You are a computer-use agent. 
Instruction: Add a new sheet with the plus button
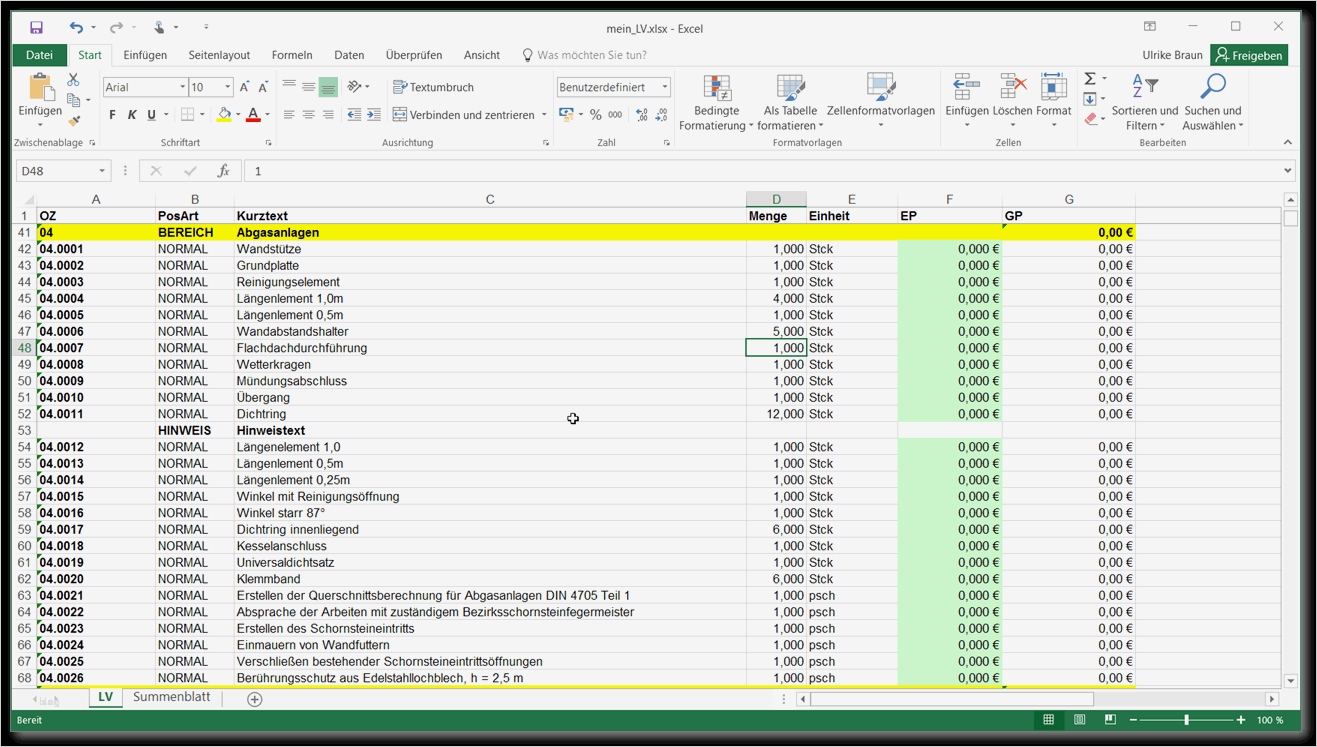[x=254, y=699]
